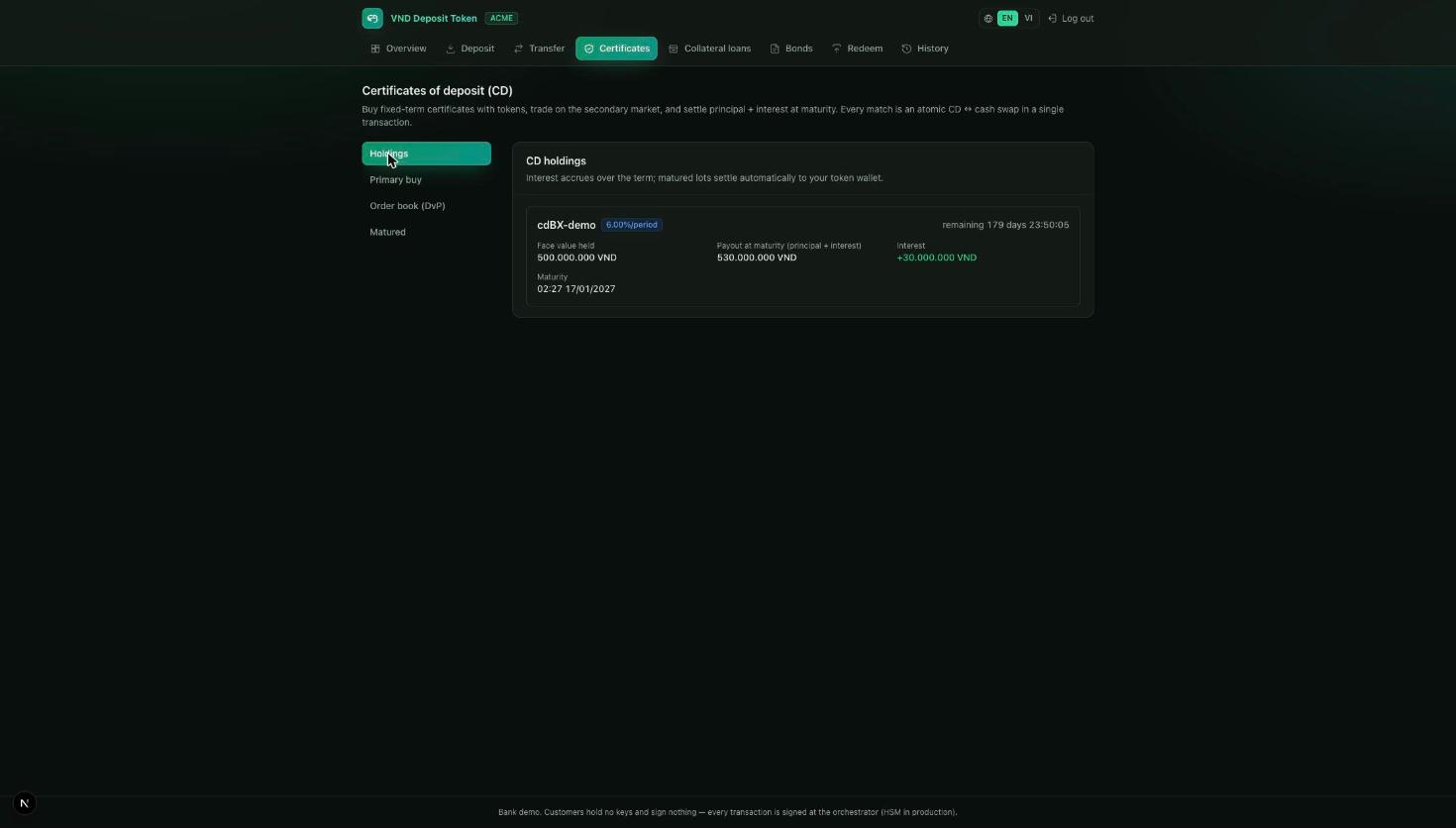This screenshot has height=828, width=1456.
Task: Click the ACME tenant badge
Action: (501, 18)
